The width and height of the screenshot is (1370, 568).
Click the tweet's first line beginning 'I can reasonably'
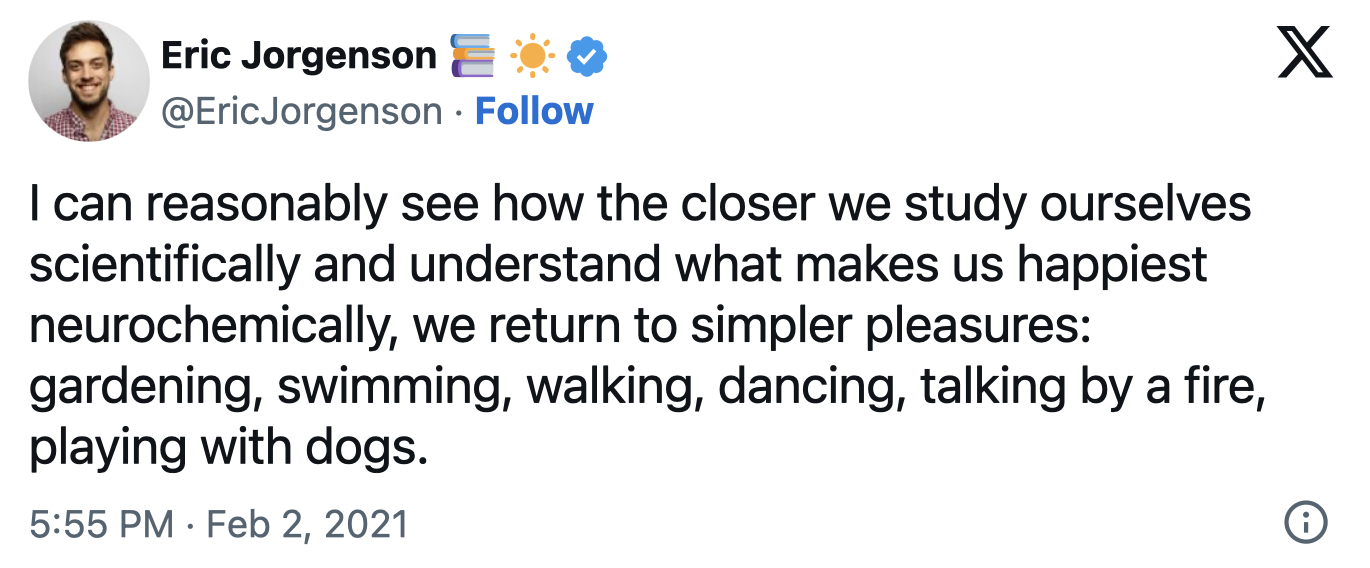640,206
